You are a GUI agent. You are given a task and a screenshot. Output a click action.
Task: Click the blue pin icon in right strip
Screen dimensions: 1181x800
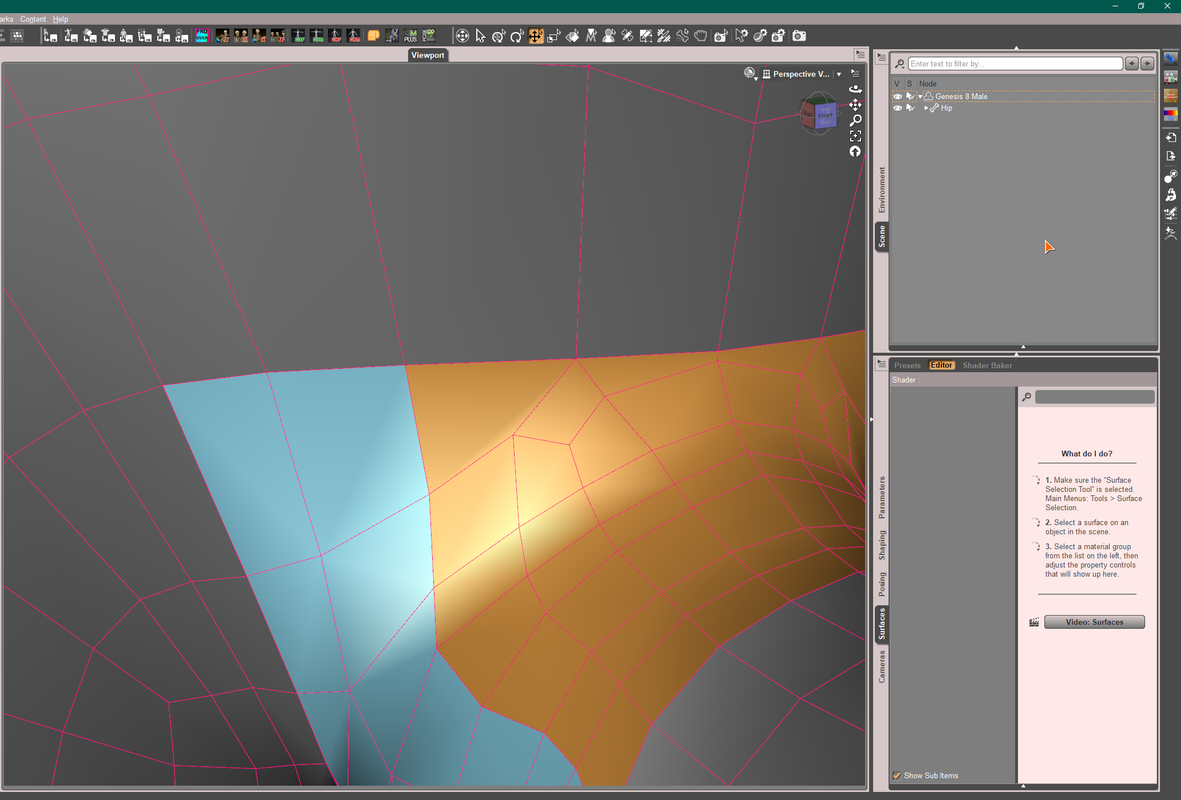pos(1170,58)
